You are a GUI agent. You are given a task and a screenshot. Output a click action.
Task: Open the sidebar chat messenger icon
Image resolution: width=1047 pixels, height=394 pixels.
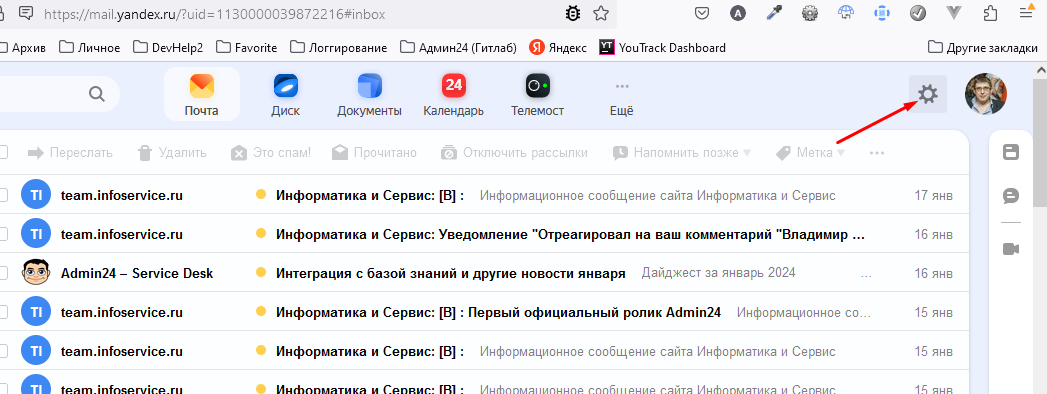click(x=1011, y=196)
